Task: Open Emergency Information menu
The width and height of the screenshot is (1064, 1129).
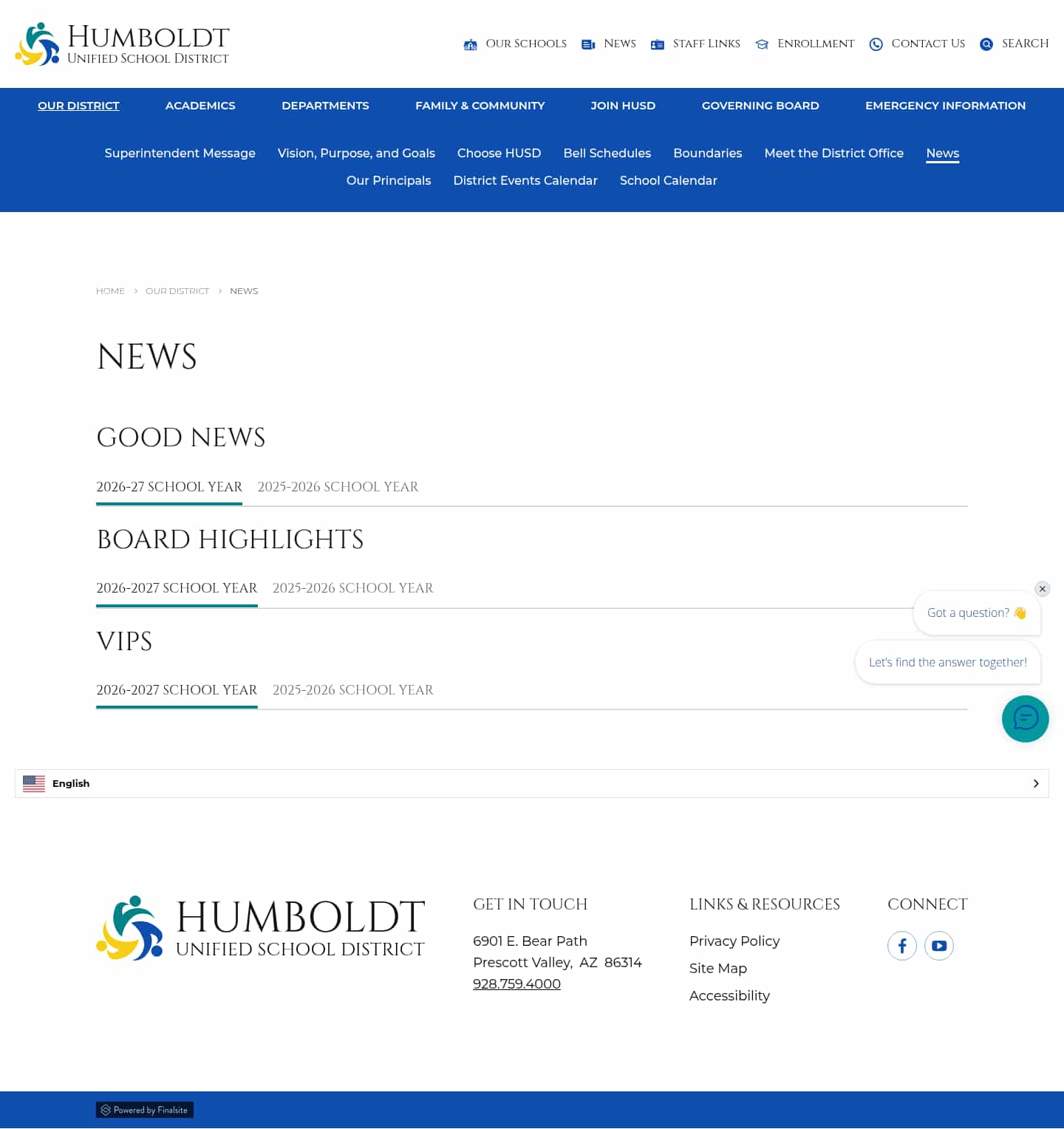Action: (946, 106)
